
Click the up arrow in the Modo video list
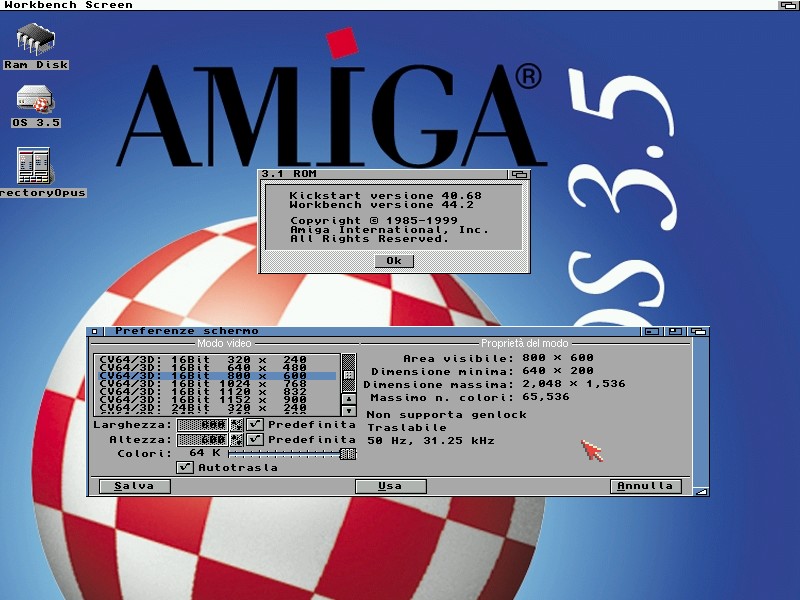point(348,398)
